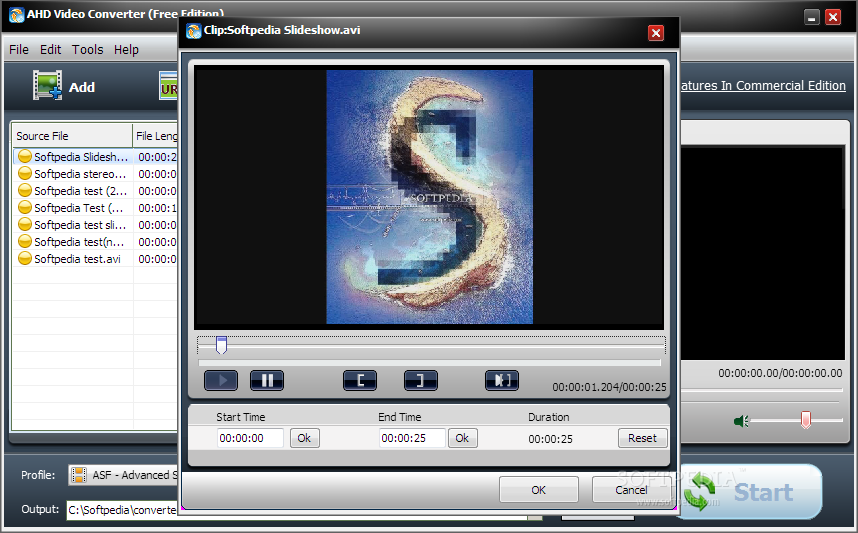Click the Output path field

click(122, 510)
